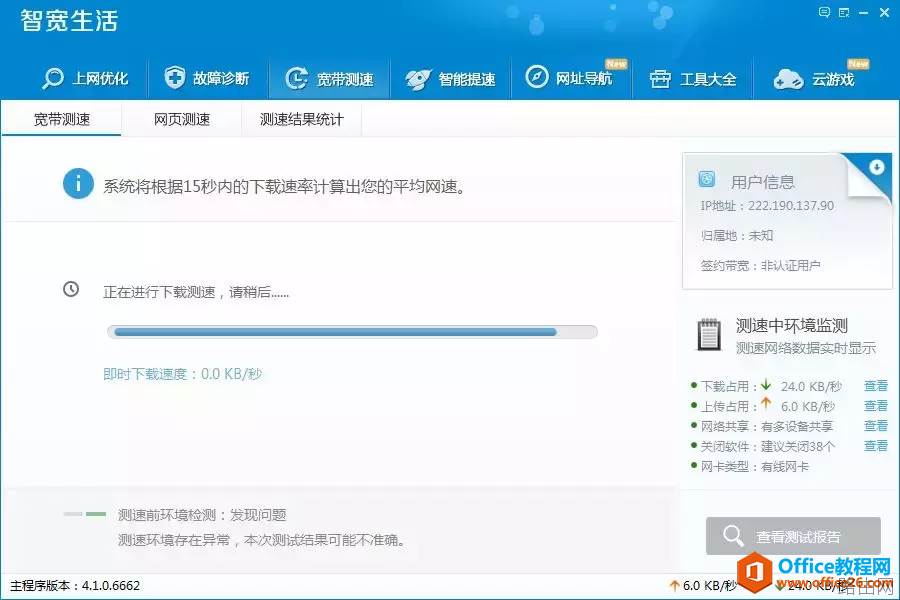Click 查看 link for 网络共享
Viewport: 900px width, 600px height.
pos(876,425)
